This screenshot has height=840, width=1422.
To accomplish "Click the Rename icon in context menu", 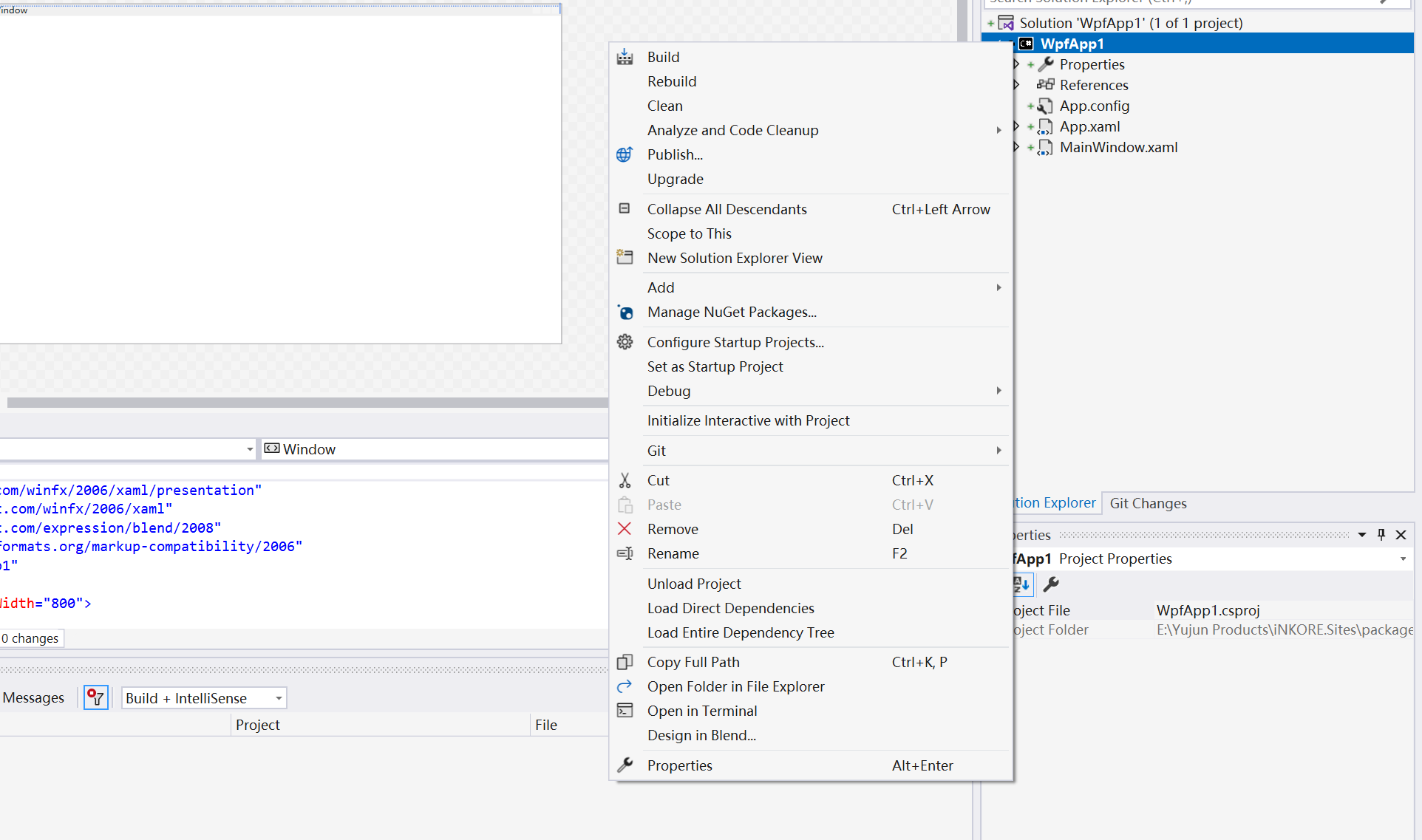I will pyautogui.click(x=625, y=553).
